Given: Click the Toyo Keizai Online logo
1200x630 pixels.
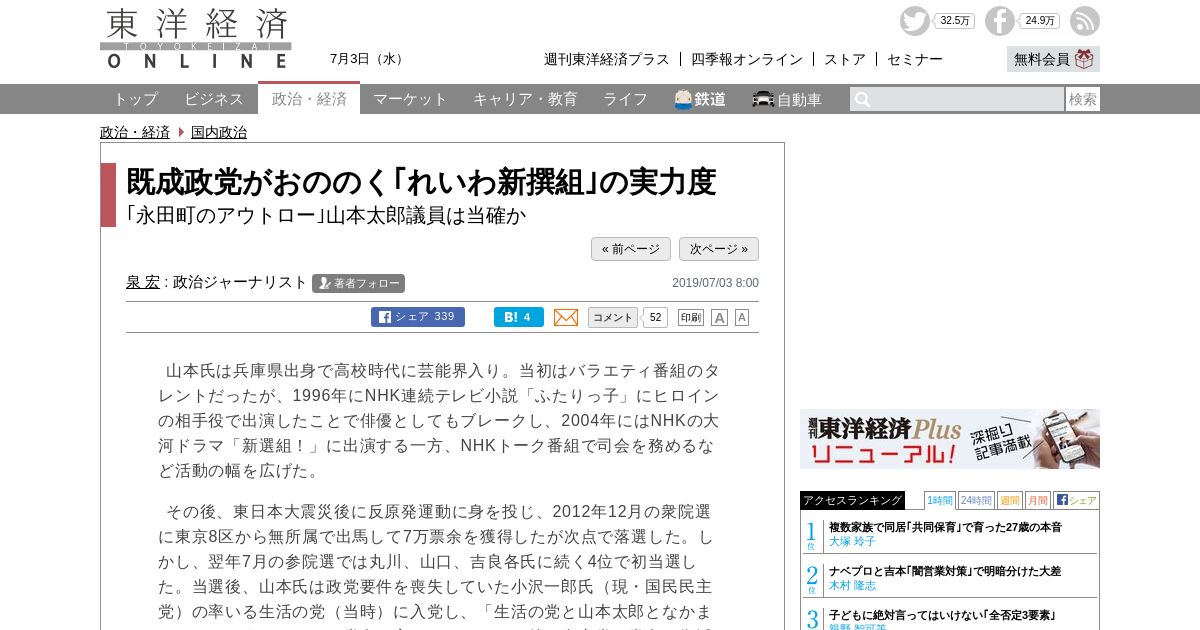Looking at the screenshot, I should point(196,39).
